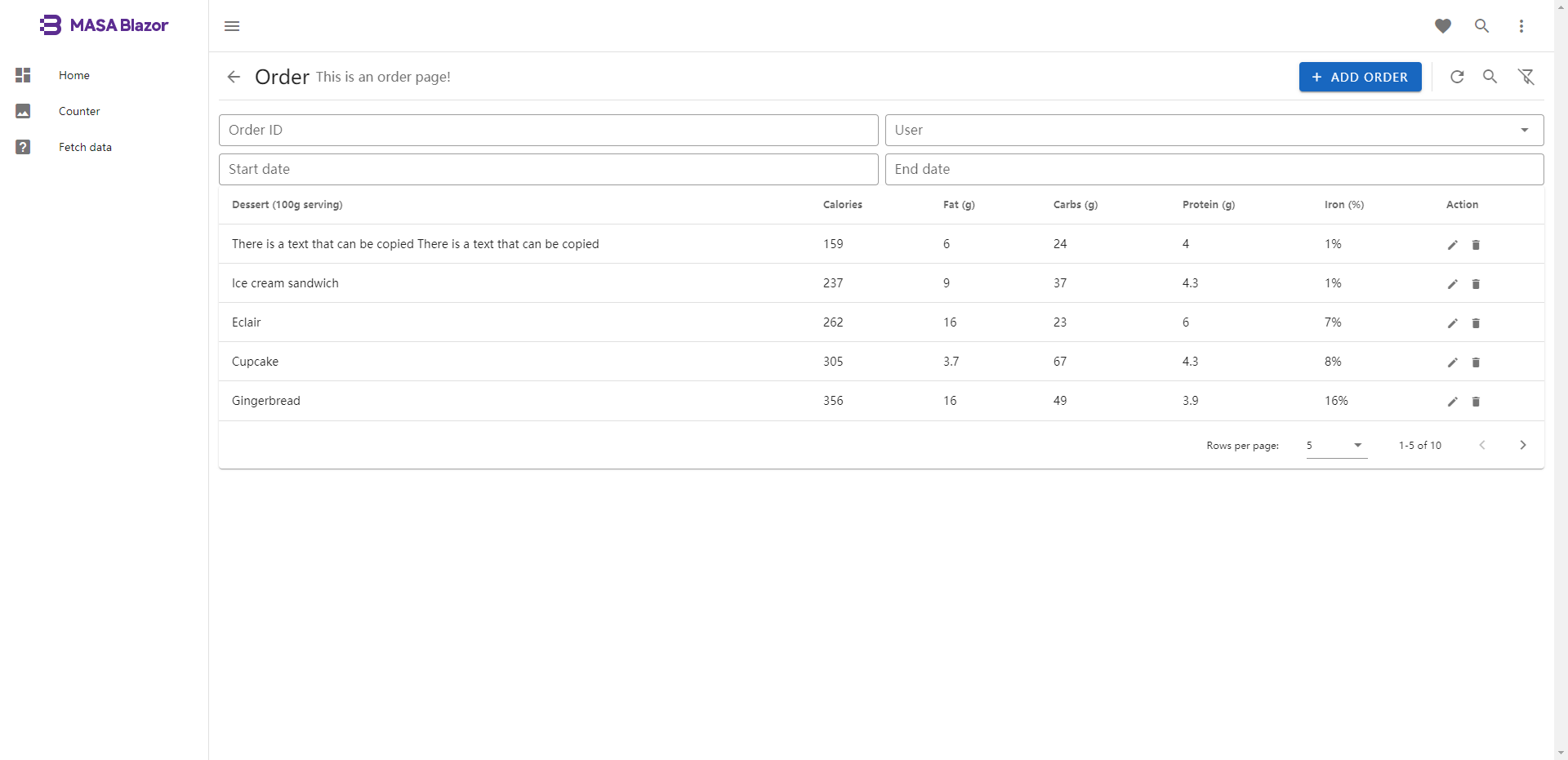The image size is (1568, 760).
Task: Click the ADD ORDER button
Action: point(1361,77)
